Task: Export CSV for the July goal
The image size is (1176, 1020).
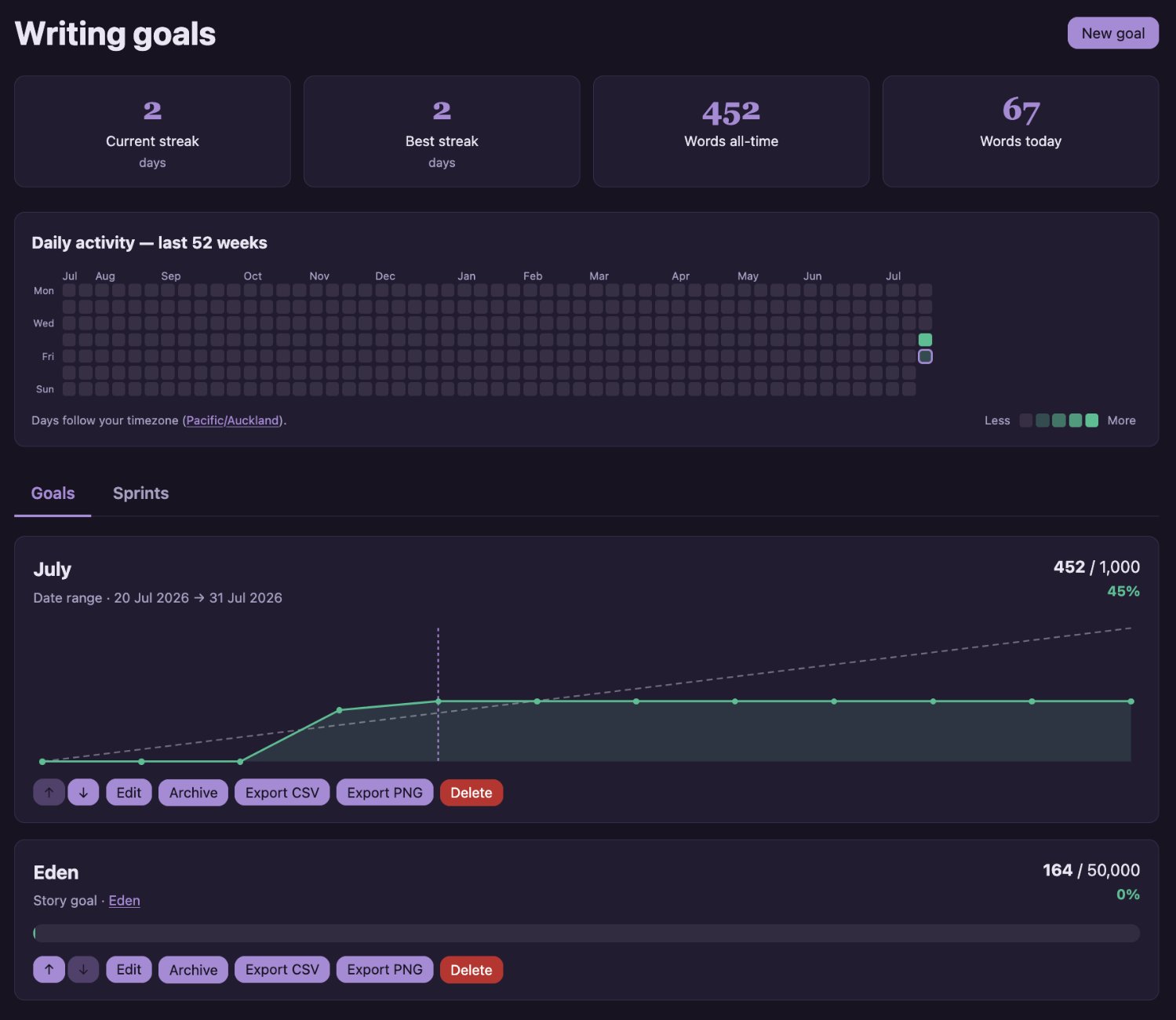Action: pos(282,792)
